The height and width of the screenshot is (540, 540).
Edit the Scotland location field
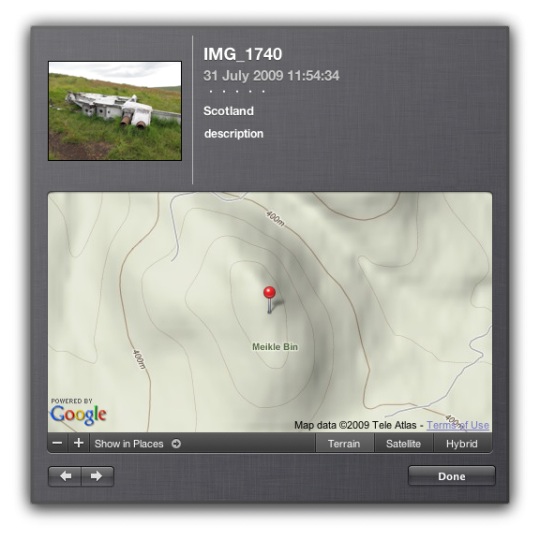pyautogui.click(x=228, y=111)
